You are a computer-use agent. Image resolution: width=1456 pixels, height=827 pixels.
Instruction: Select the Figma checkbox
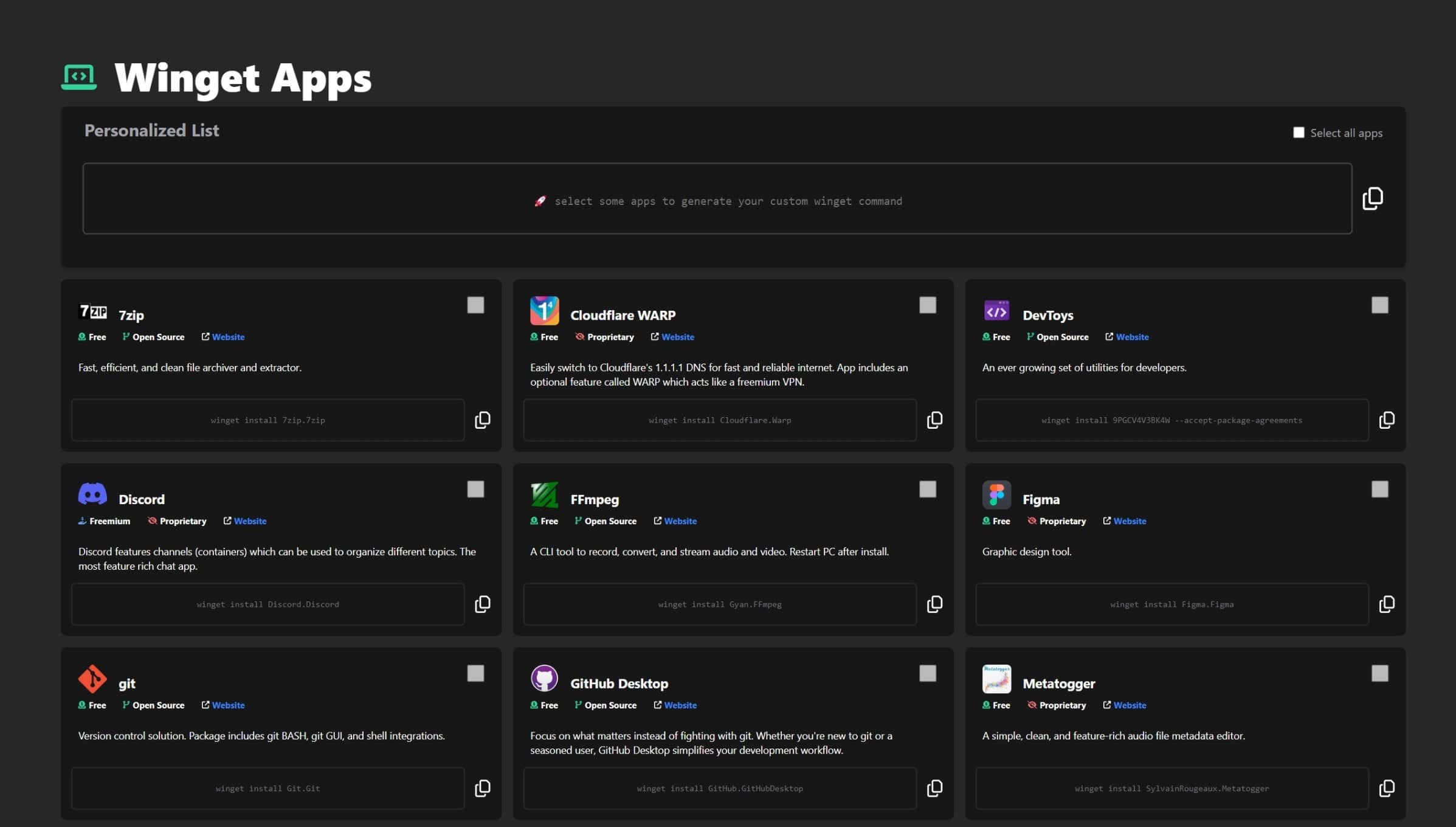1380,490
